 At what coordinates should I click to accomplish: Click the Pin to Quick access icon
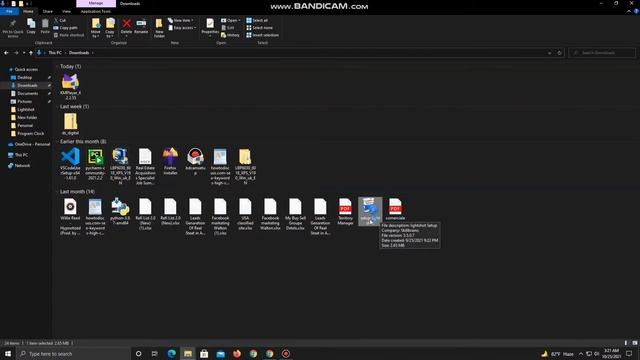pyautogui.click(x=13, y=24)
